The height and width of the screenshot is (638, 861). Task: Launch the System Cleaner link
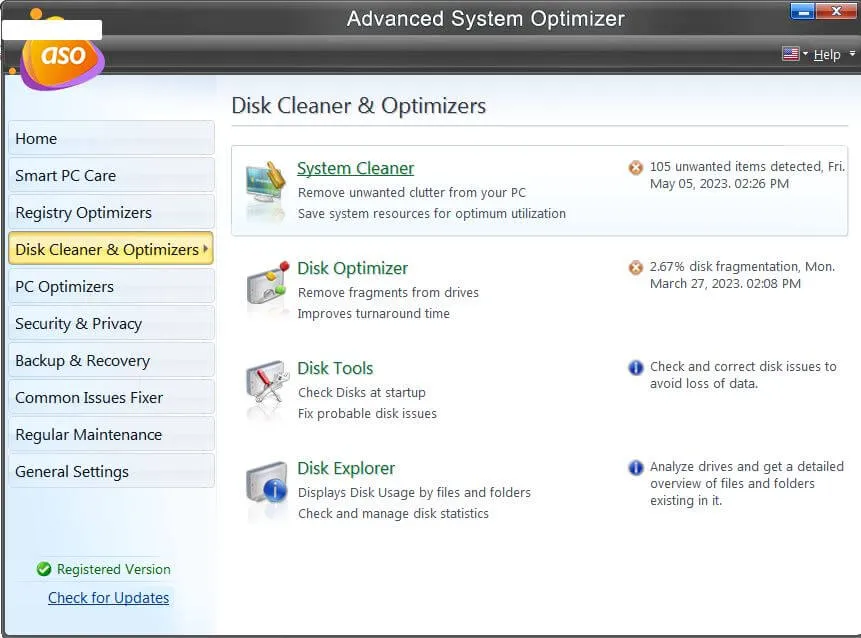(x=355, y=168)
